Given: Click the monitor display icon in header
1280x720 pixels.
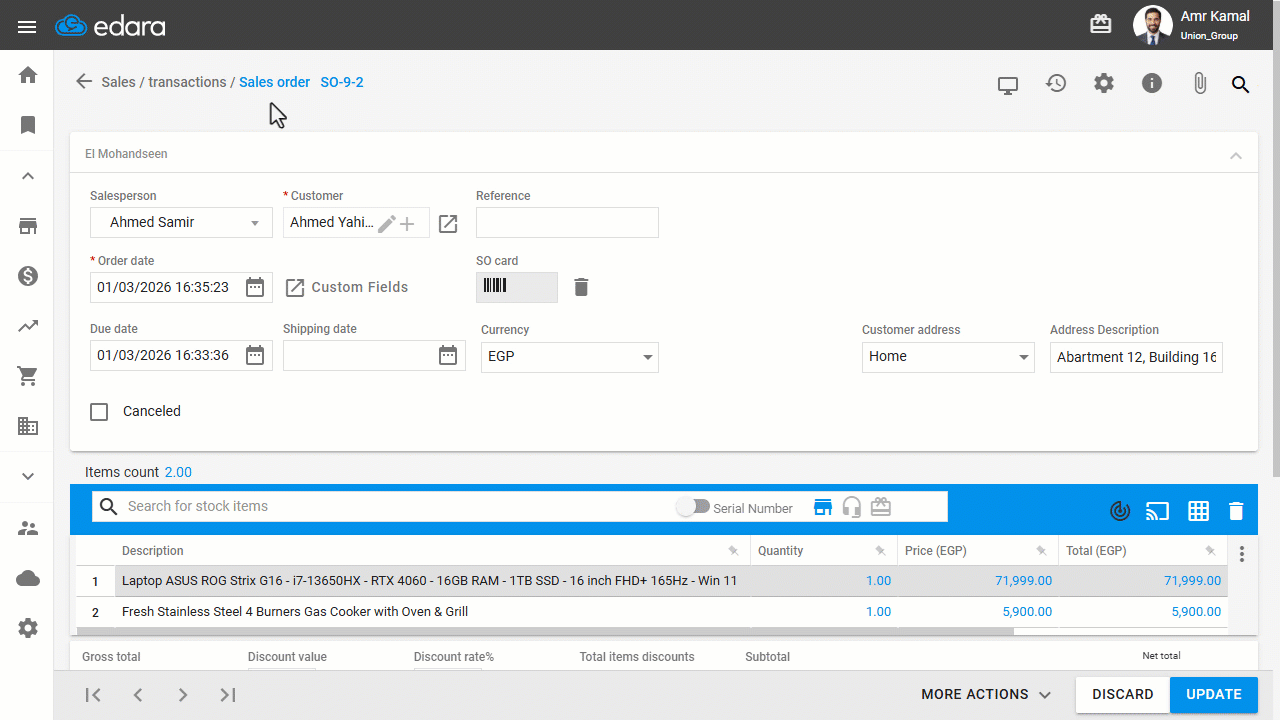Looking at the screenshot, I should point(1008,85).
